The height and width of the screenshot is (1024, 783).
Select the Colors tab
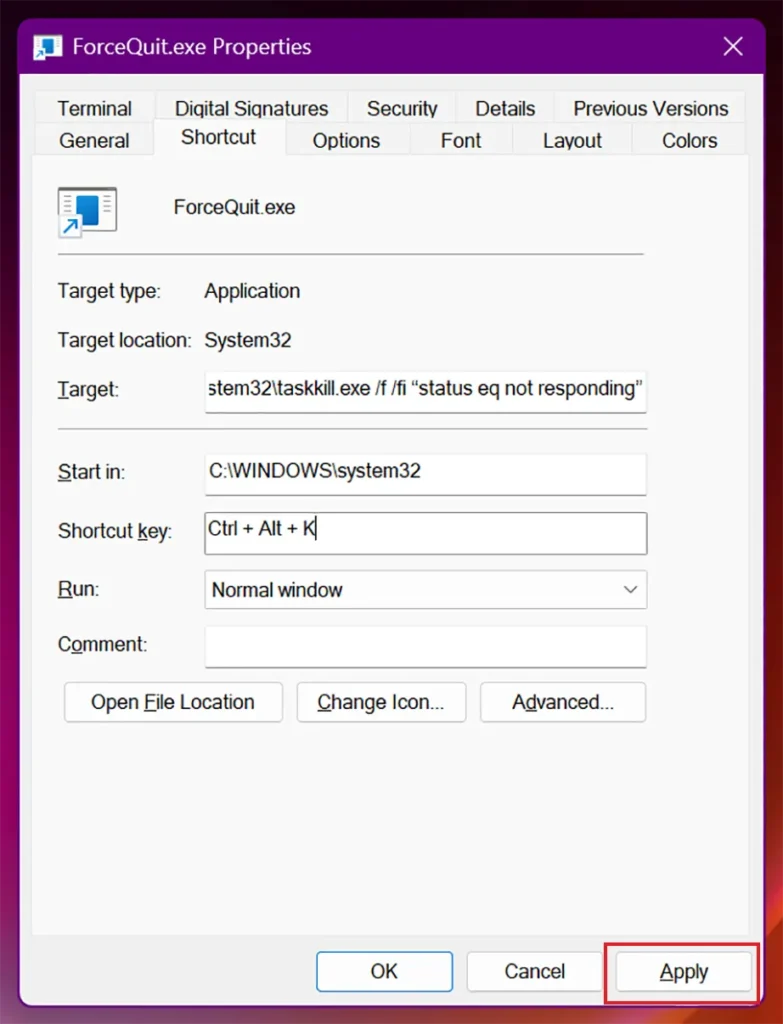tap(689, 140)
